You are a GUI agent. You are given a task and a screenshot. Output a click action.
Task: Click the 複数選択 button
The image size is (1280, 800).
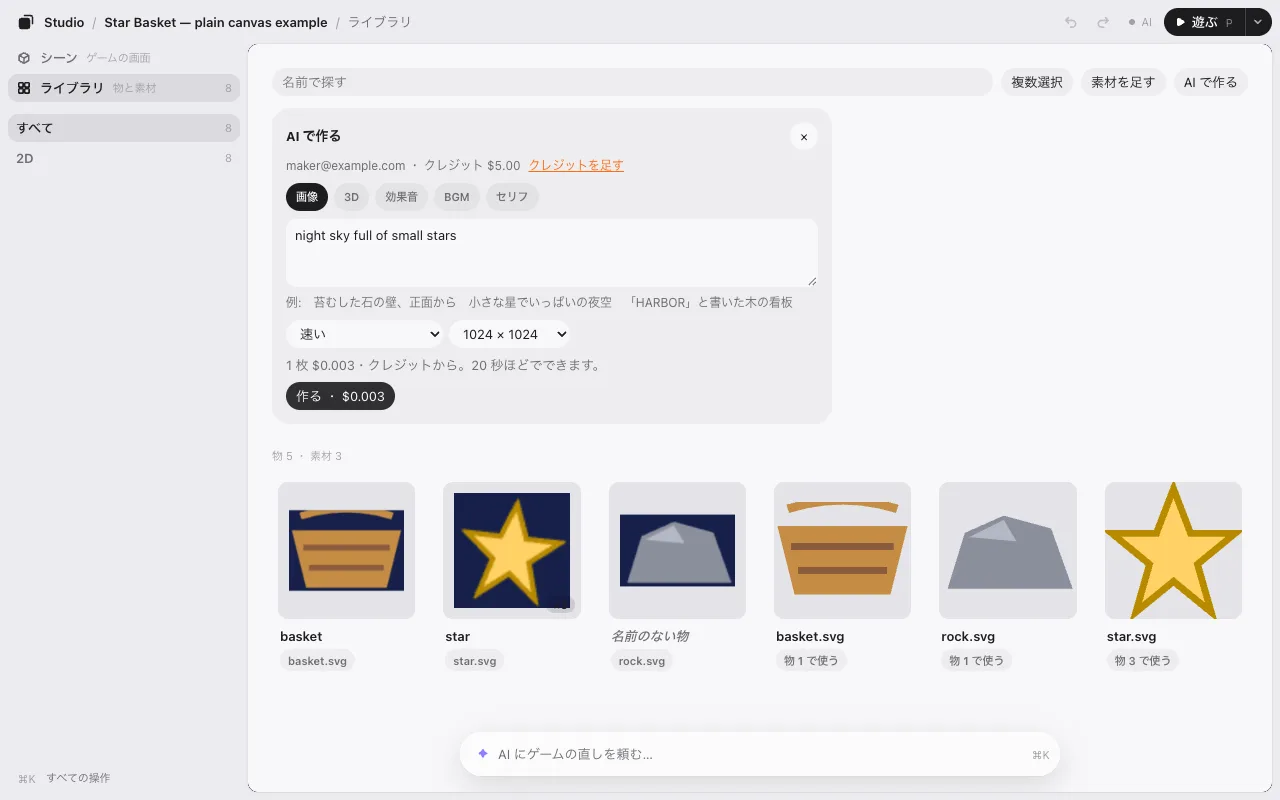pos(1037,82)
